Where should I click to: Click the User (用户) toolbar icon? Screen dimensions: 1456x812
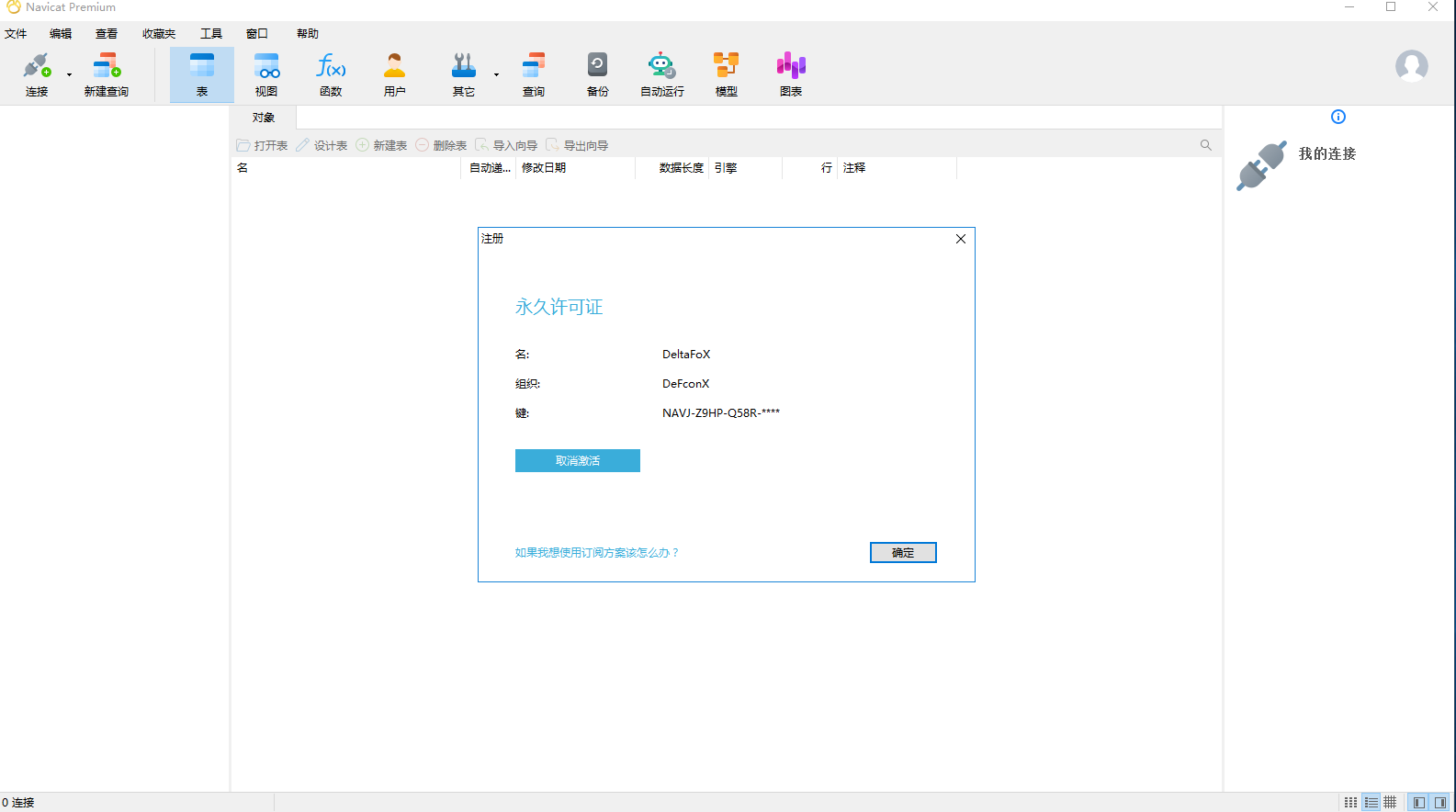395,67
